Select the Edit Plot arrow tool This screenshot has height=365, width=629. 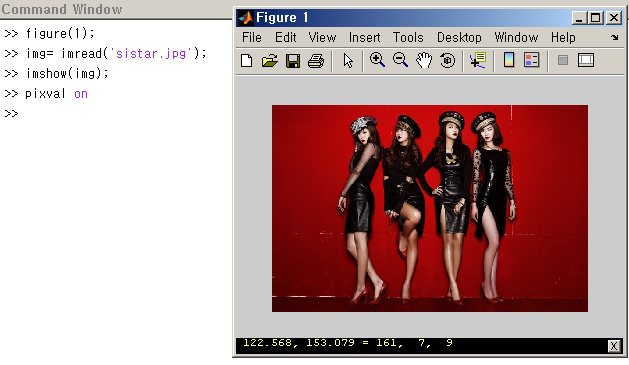point(348,61)
